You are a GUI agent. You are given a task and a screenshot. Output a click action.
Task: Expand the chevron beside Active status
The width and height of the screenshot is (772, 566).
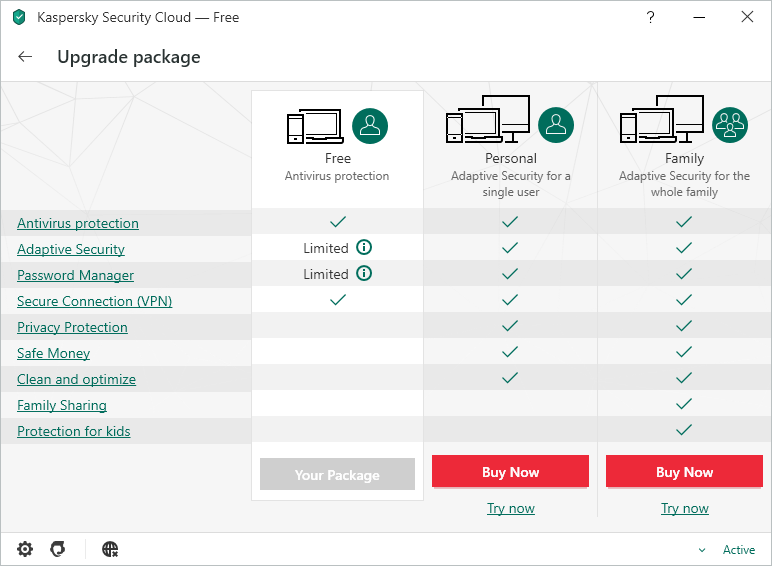(702, 550)
